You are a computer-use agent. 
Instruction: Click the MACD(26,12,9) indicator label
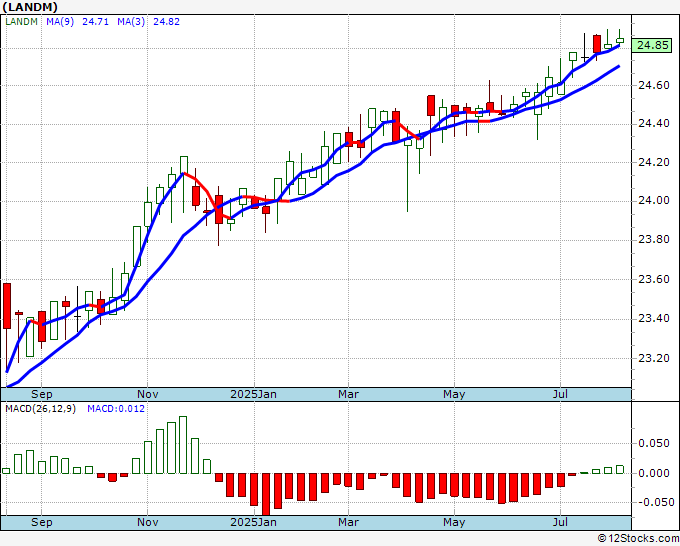40,409
